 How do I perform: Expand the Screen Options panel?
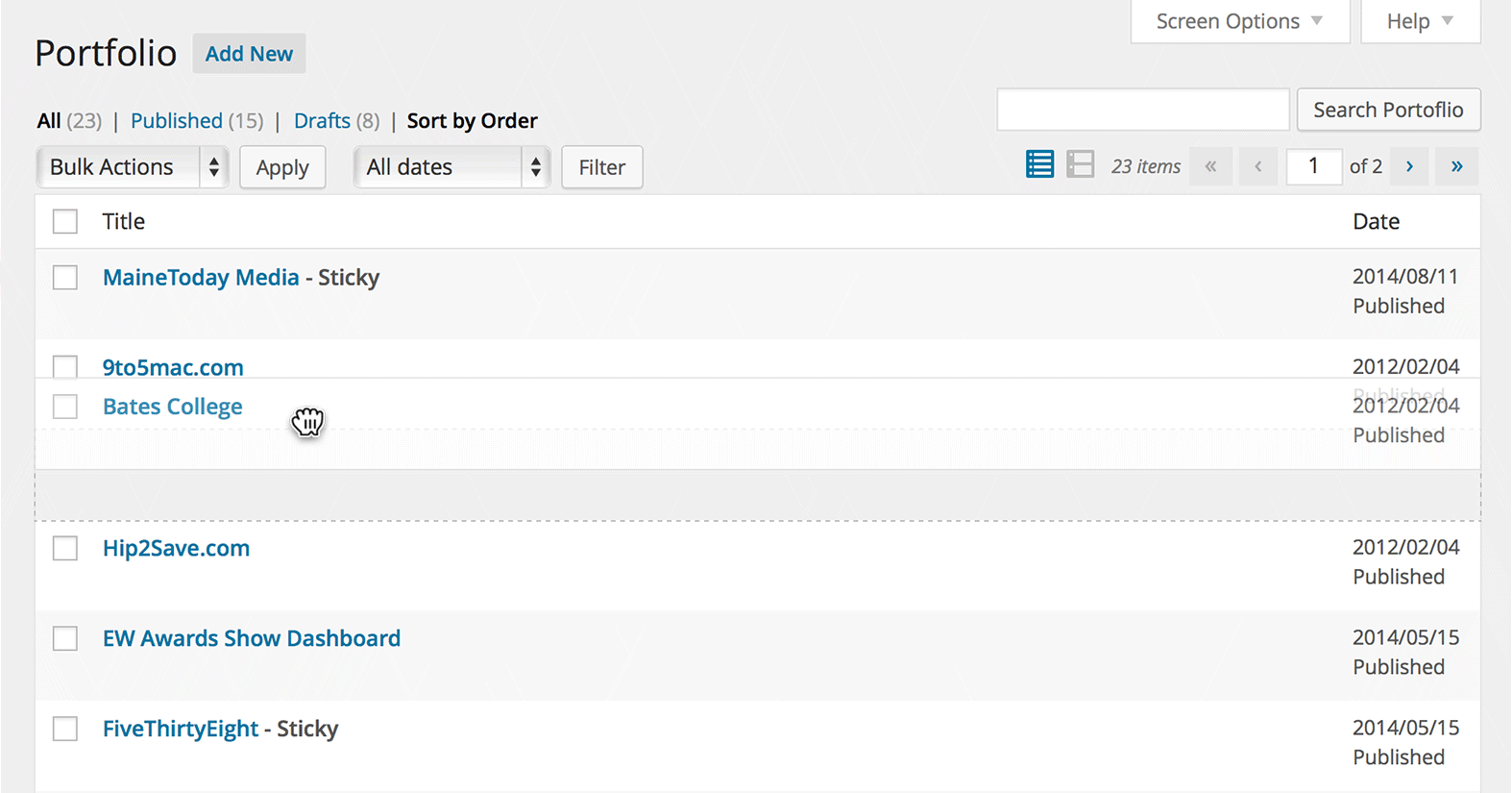coord(1239,21)
